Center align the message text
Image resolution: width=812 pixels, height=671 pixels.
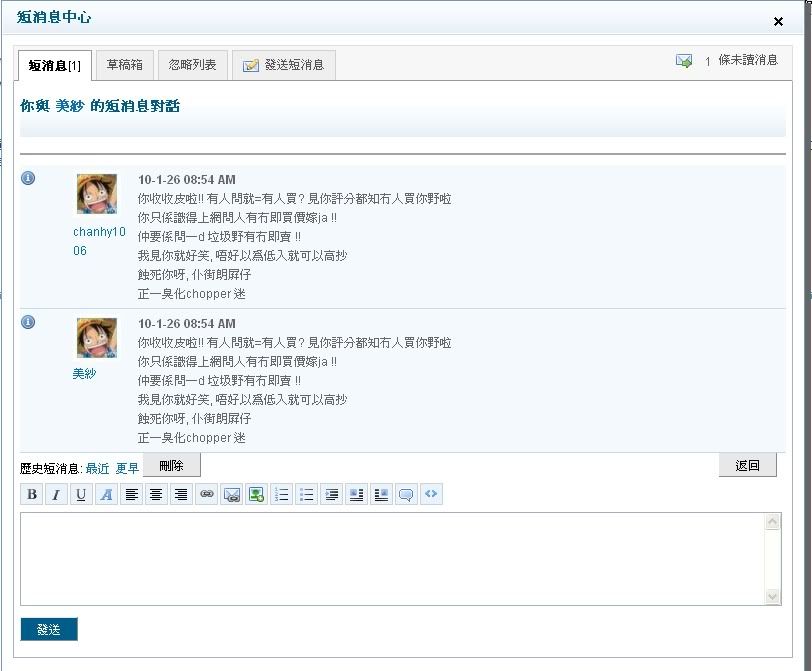[x=156, y=494]
